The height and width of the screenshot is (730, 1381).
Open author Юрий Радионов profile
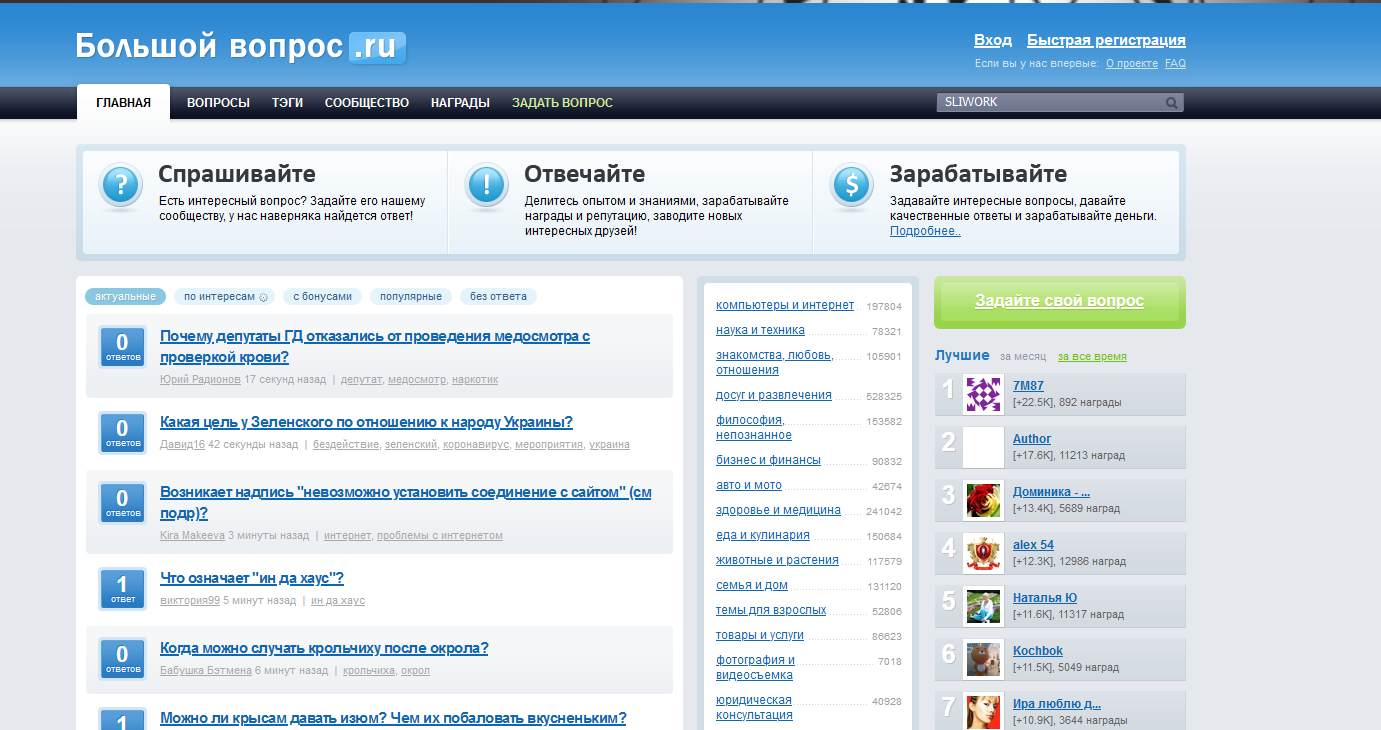[200, 380]
